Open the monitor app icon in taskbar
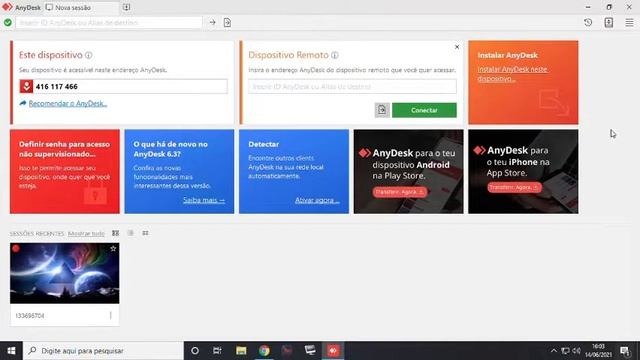The image size is (640, 360). pyautogui.click(x=310, y=351)
